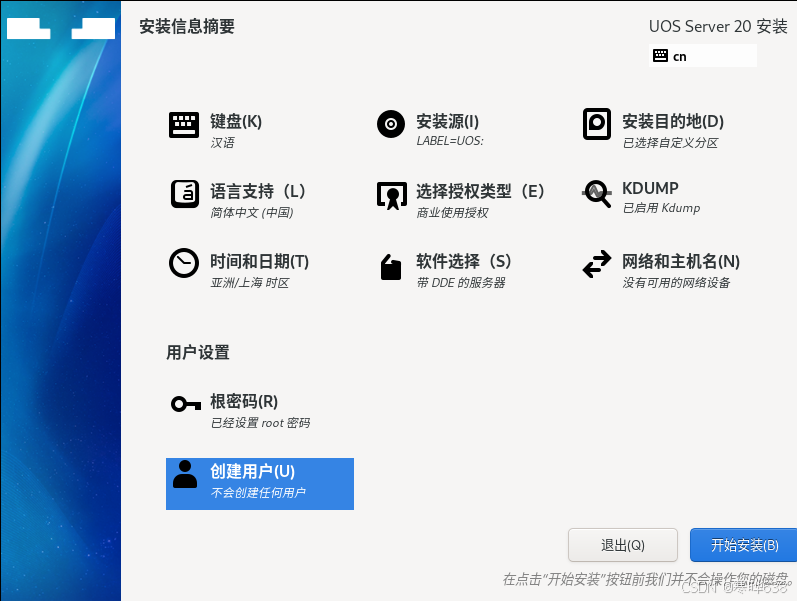
Task: Click the hard drive icon for 安装目的地(D)
Action: click(x=597, y=124)
